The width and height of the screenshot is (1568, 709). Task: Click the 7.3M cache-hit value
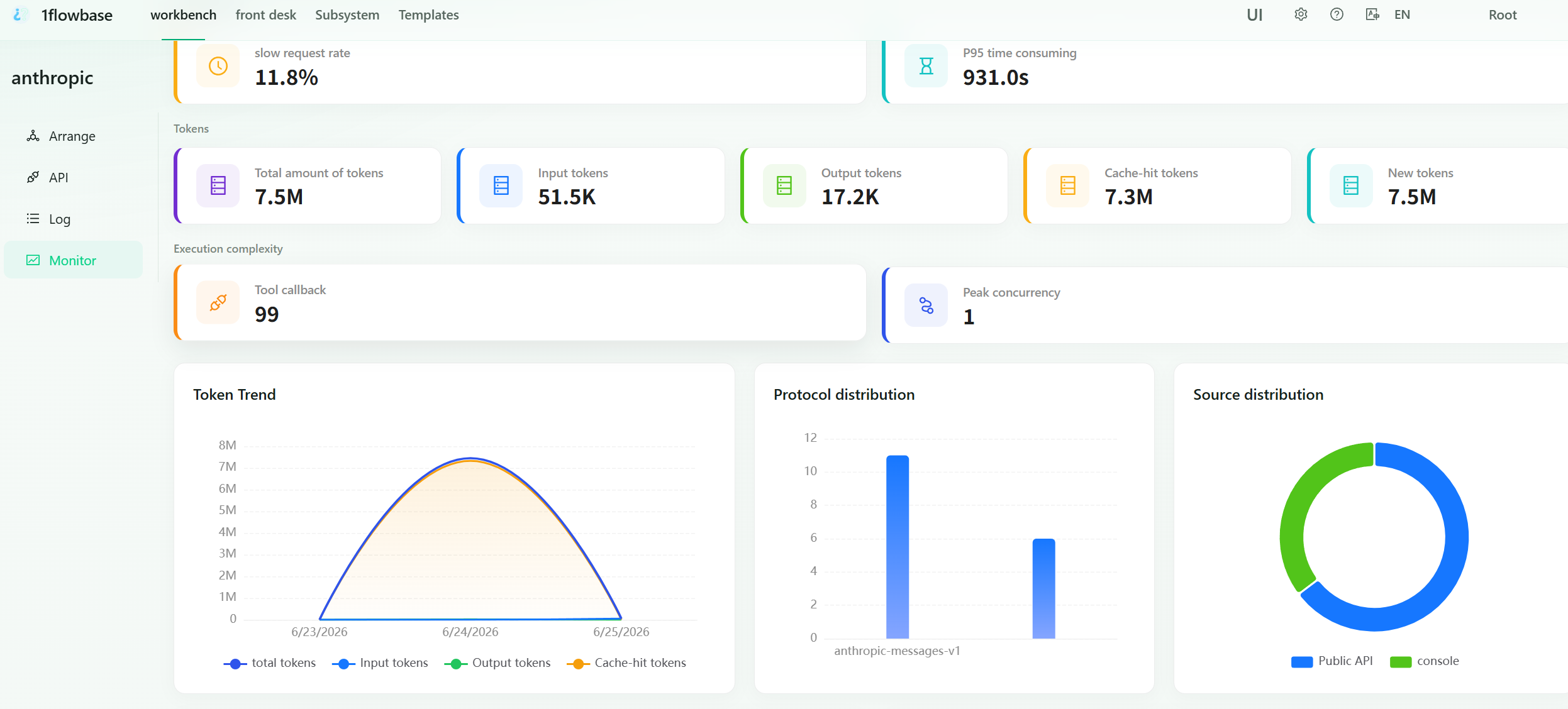click(x=1128, y=197)
